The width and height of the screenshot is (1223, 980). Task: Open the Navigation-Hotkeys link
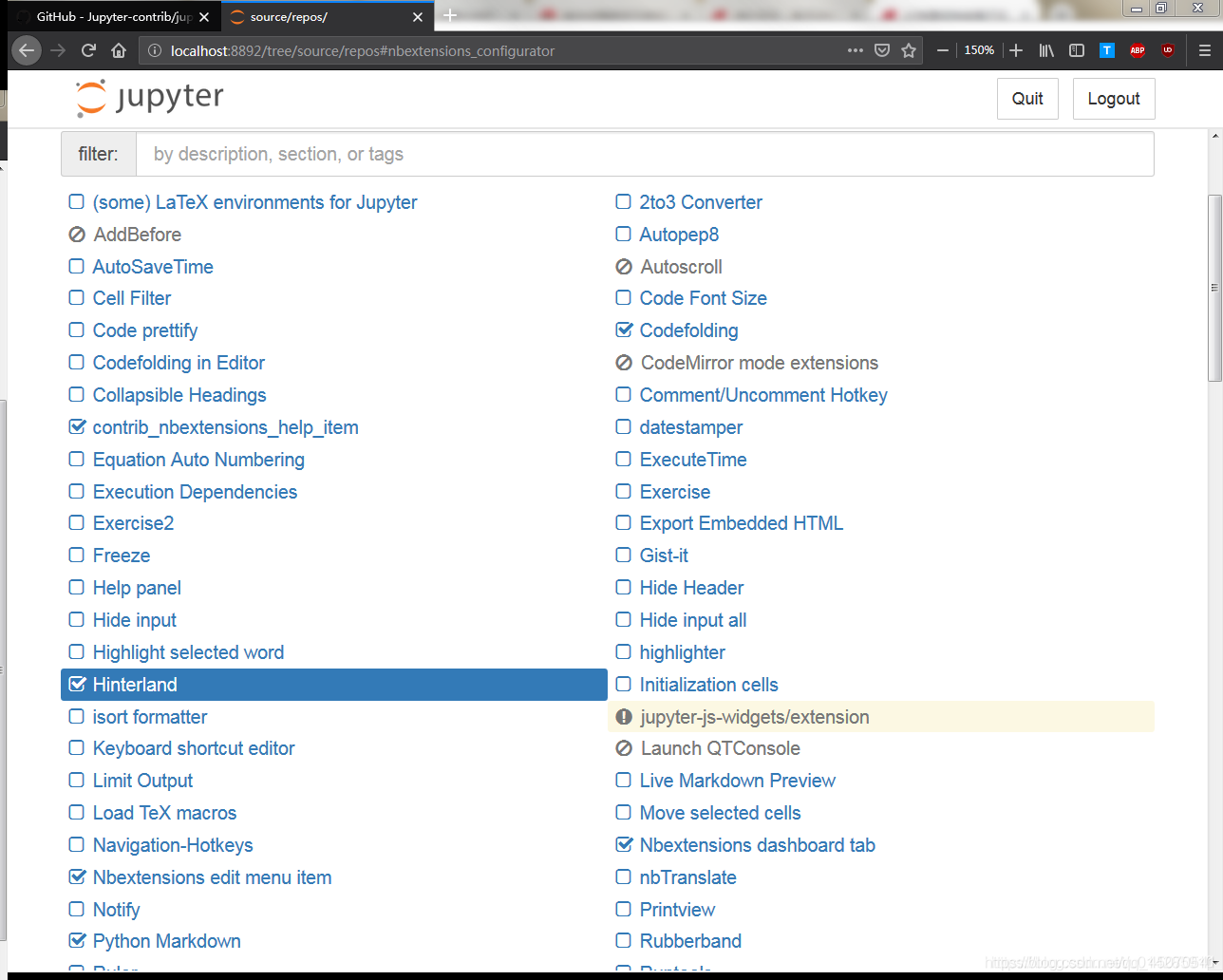(x=173, y=845)
